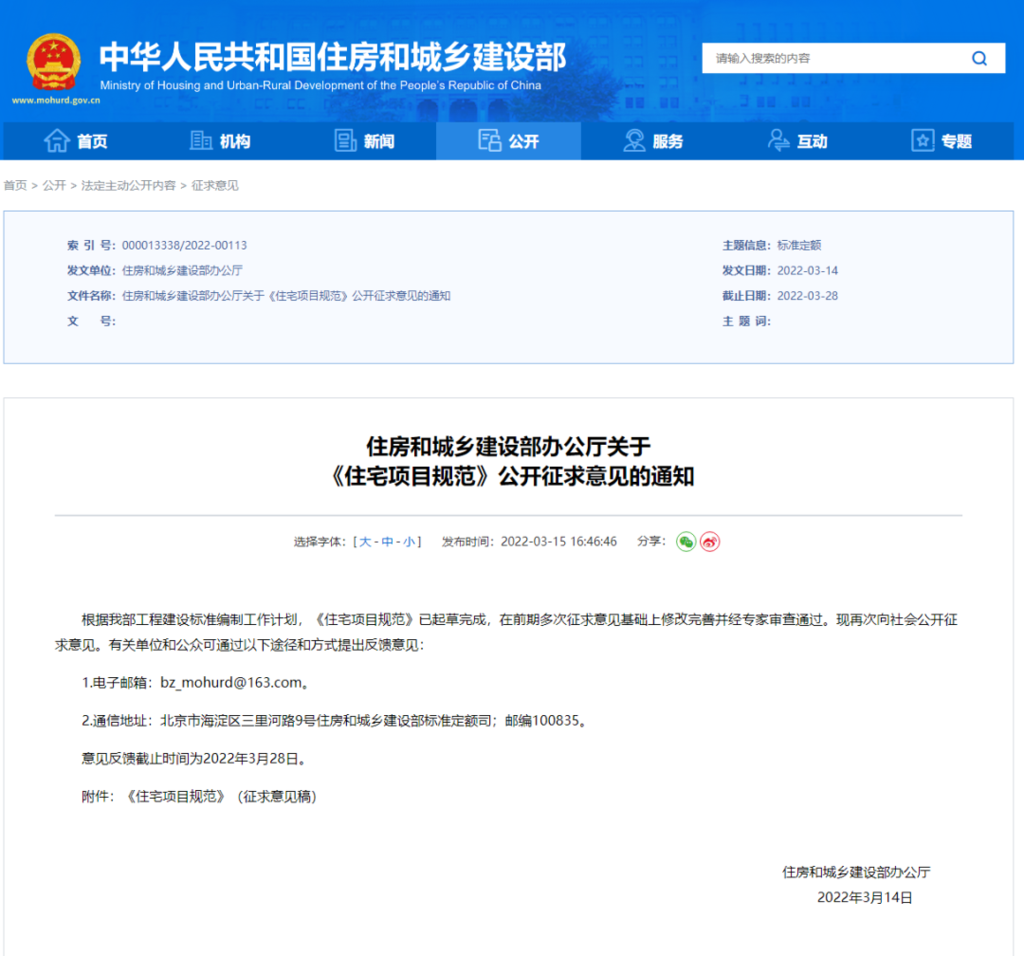Click the newspaper icon beside 新闻
This screenshot has height=956, width=1024.
(x=344, y=140)
